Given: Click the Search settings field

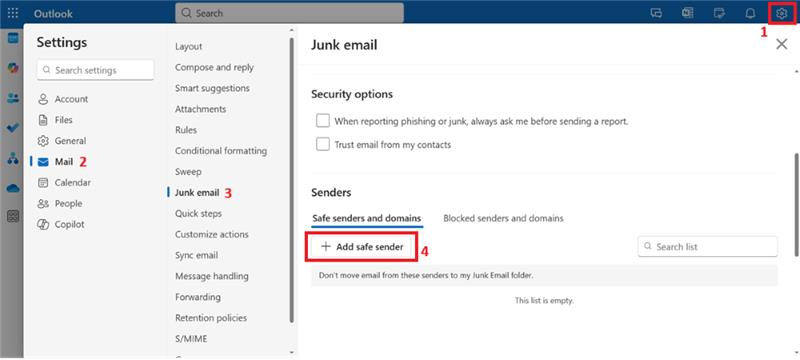Looking at the screenshot, I should click(x=95, y=70).
